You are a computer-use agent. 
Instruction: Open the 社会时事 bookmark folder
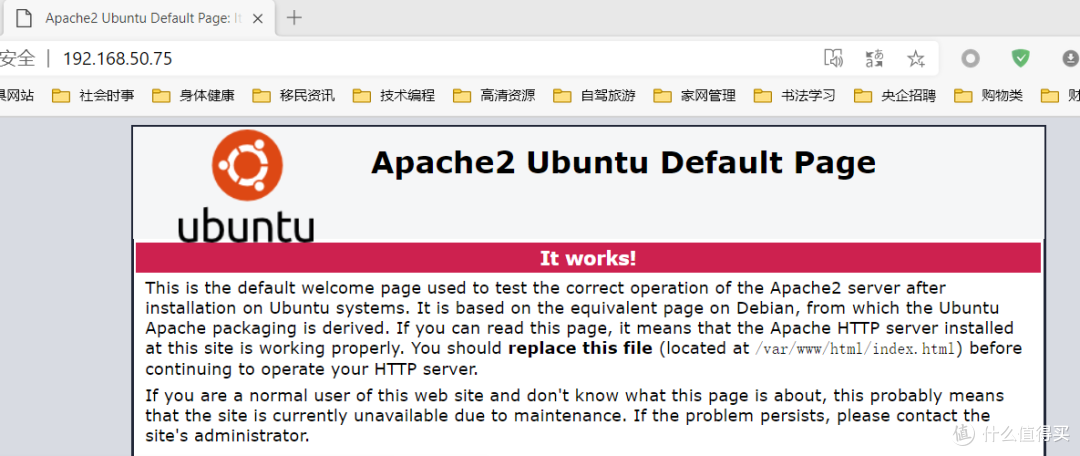[x=93, y=96]
